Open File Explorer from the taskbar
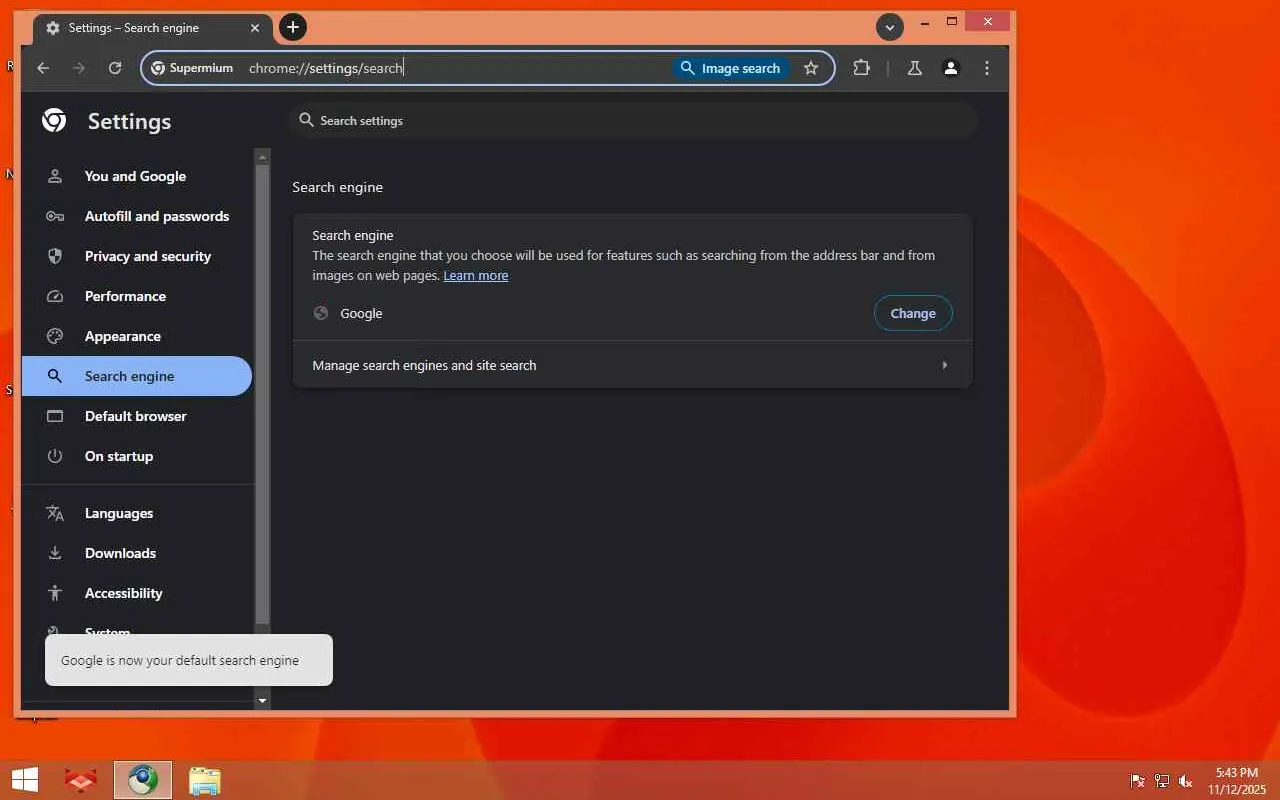This screenshot has width=1280, height=800. (205, 780)
